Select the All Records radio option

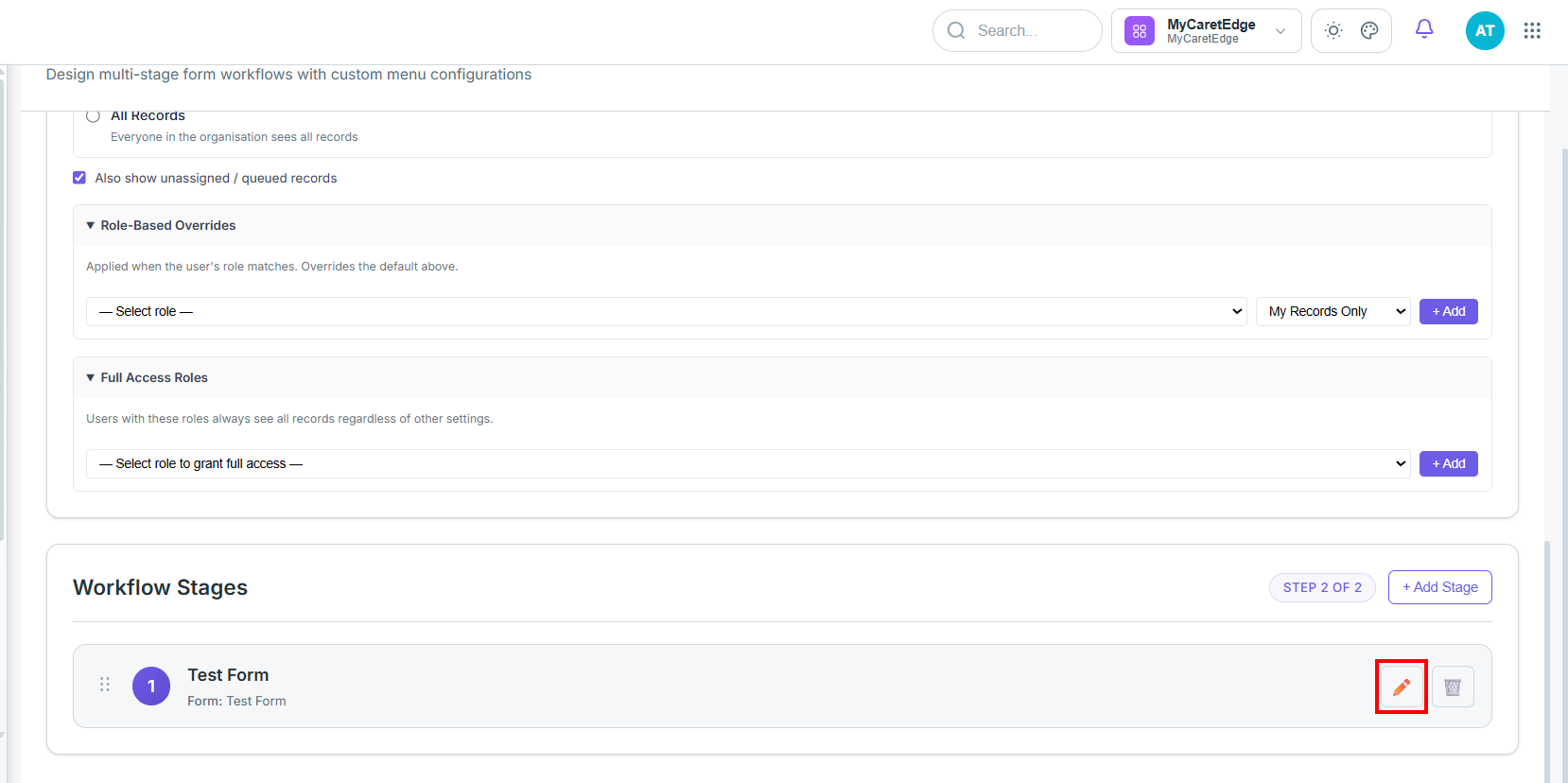93,115
